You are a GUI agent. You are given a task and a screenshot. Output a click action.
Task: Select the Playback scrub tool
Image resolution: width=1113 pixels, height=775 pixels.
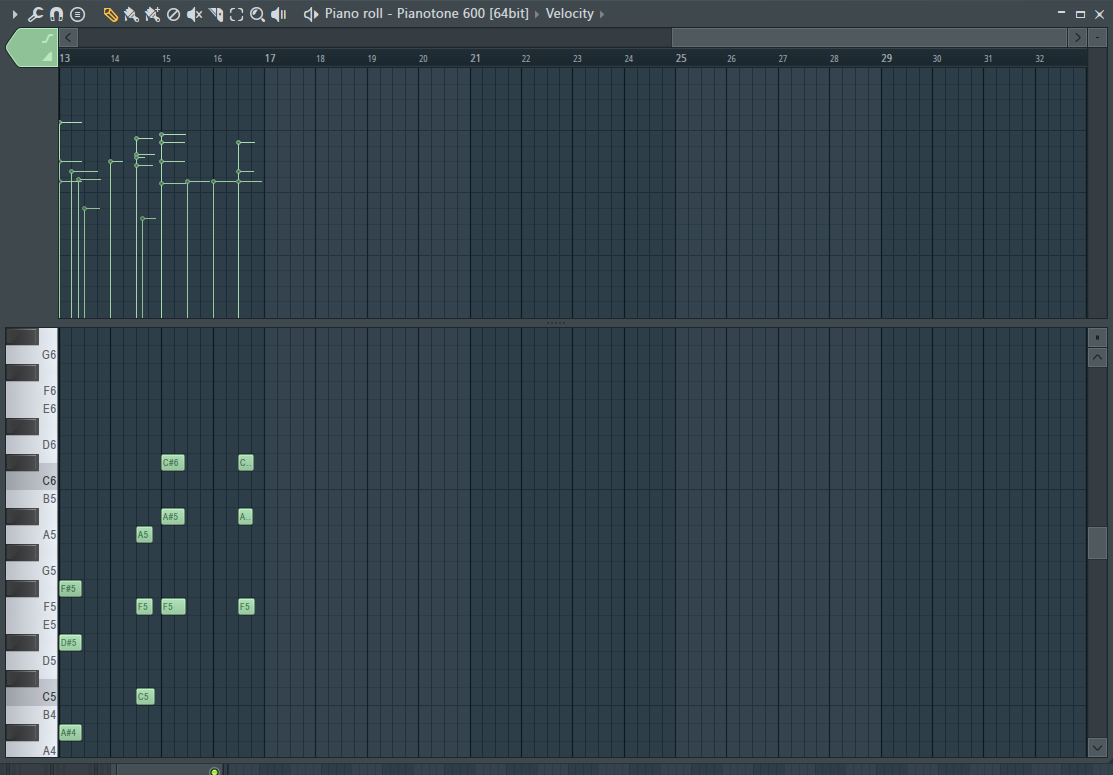coord(279,13)
